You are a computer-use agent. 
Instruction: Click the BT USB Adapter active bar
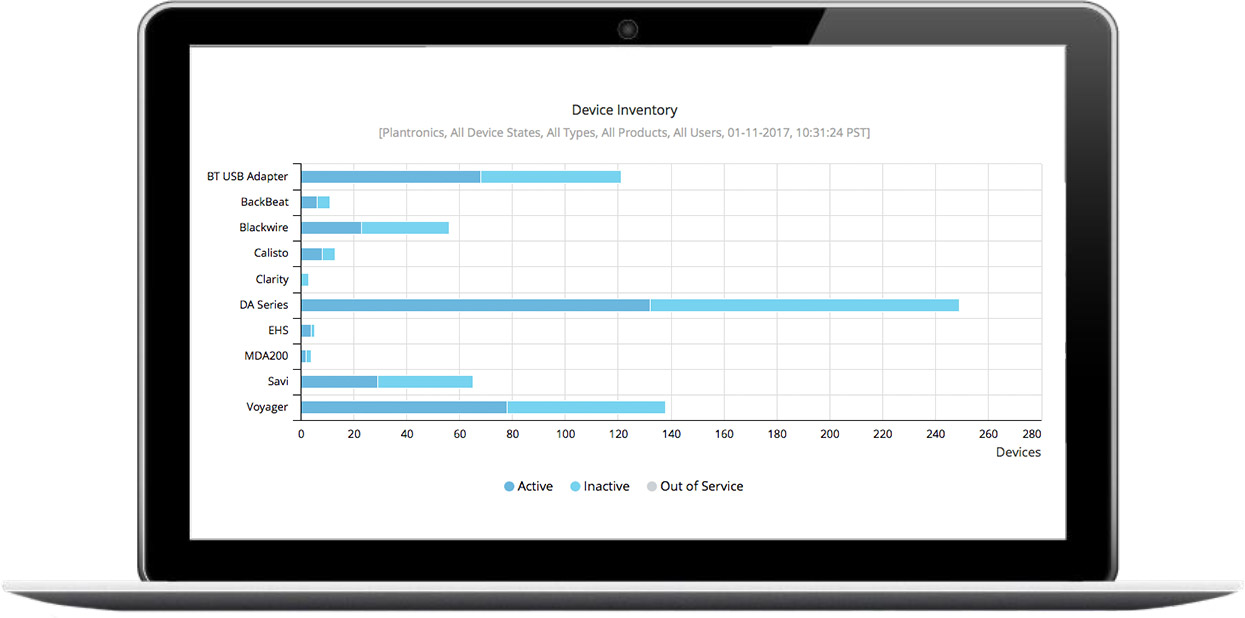(x=390, y=177)
